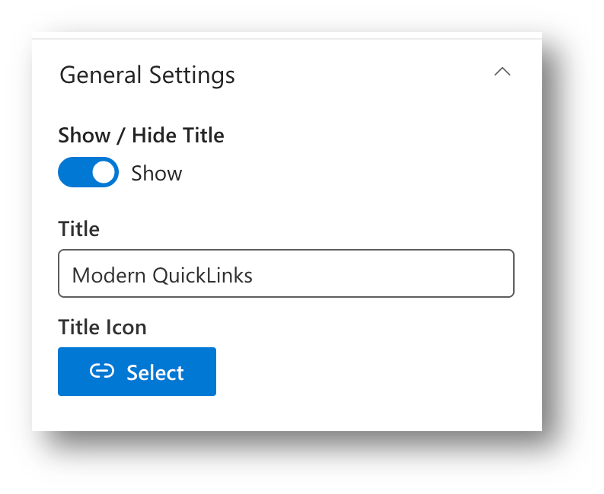
Task: Click the 'Title Icon' label
Action: [x=102, y=326]
